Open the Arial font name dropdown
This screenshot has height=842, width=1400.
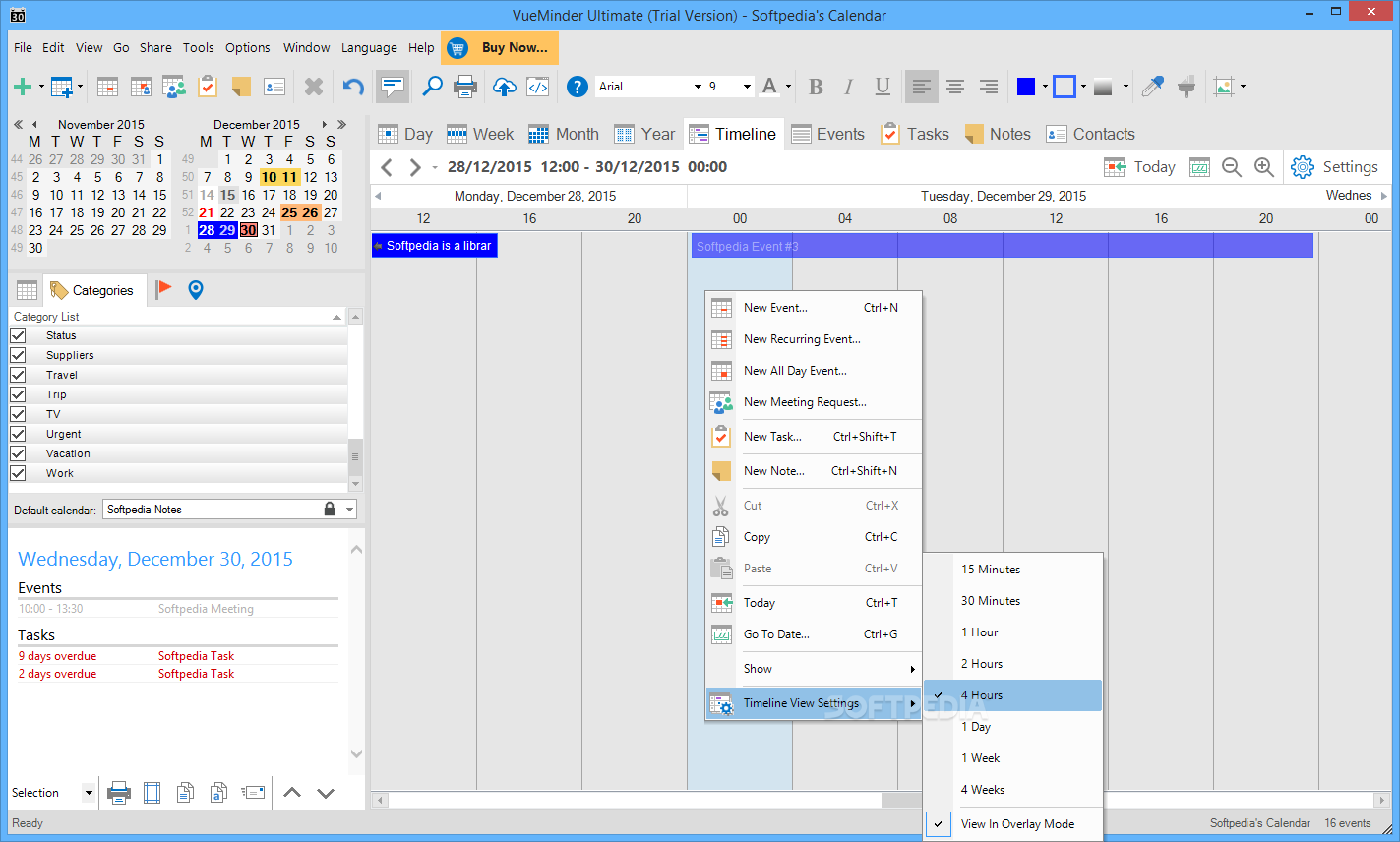pos(698,87)
